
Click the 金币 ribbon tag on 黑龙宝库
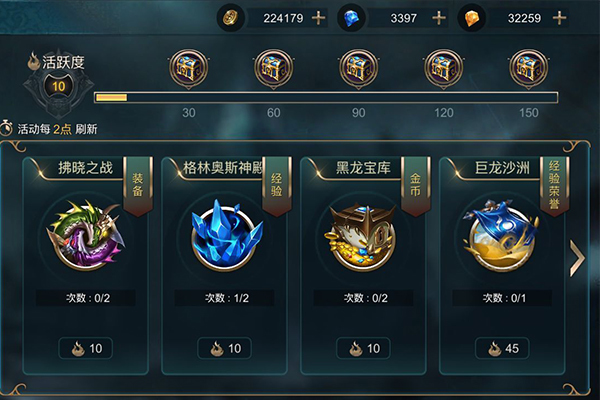(416, 186)
